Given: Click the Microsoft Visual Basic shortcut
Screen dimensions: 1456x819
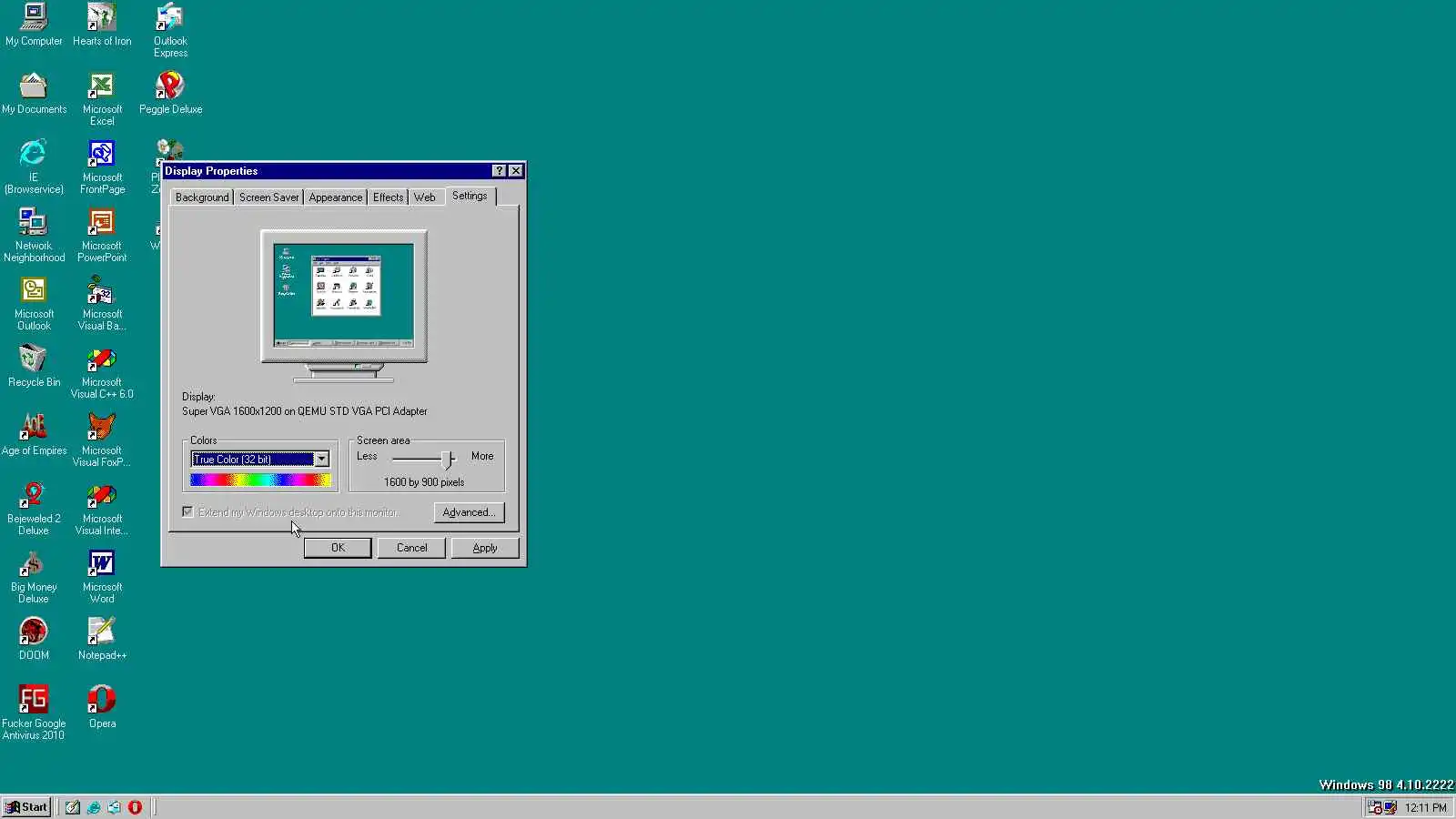Looking at the screenshot, I should [x=102, y=303].
